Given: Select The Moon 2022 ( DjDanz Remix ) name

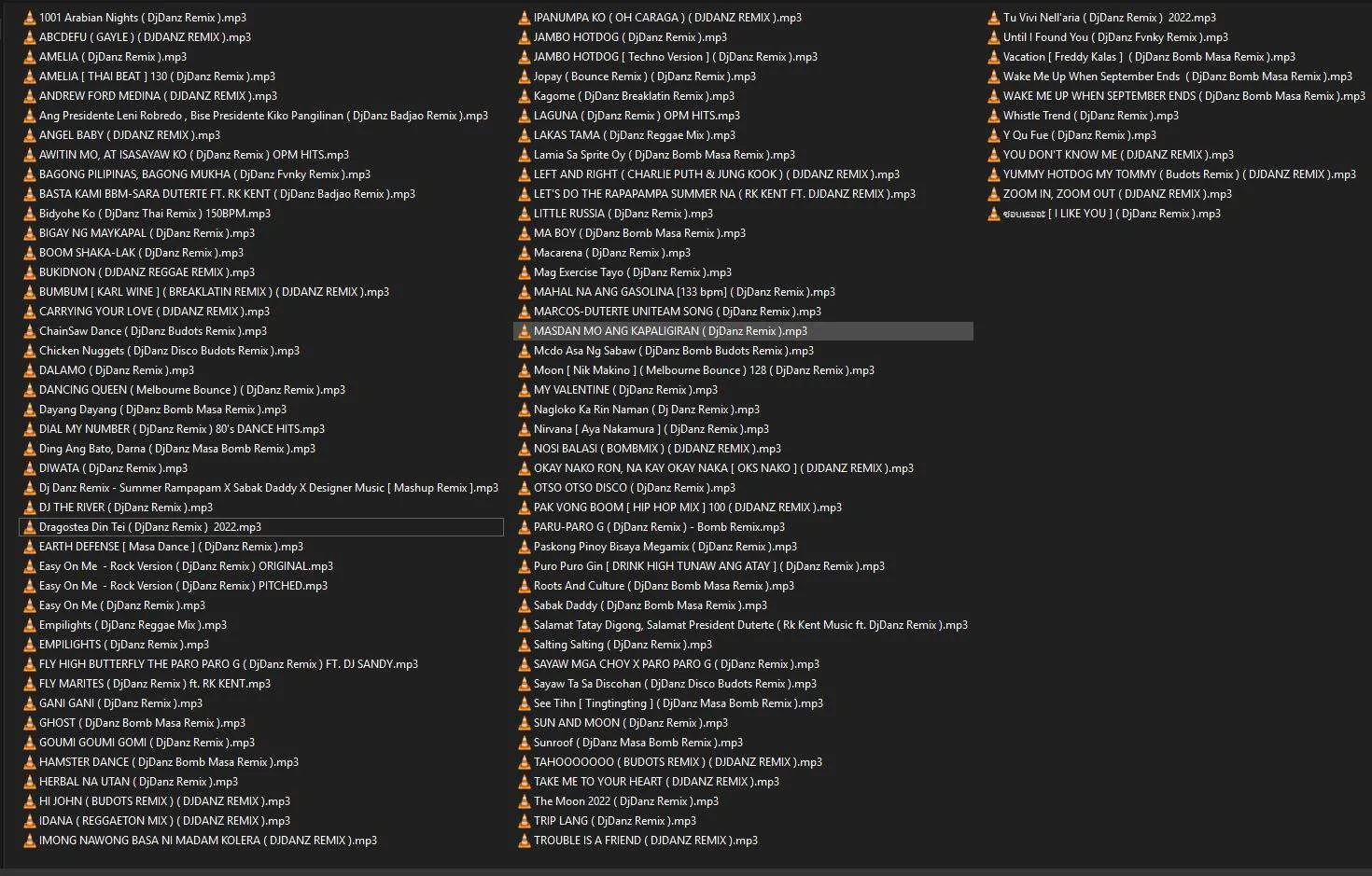Looking at the screenshot, I should [x=626, y=801].
